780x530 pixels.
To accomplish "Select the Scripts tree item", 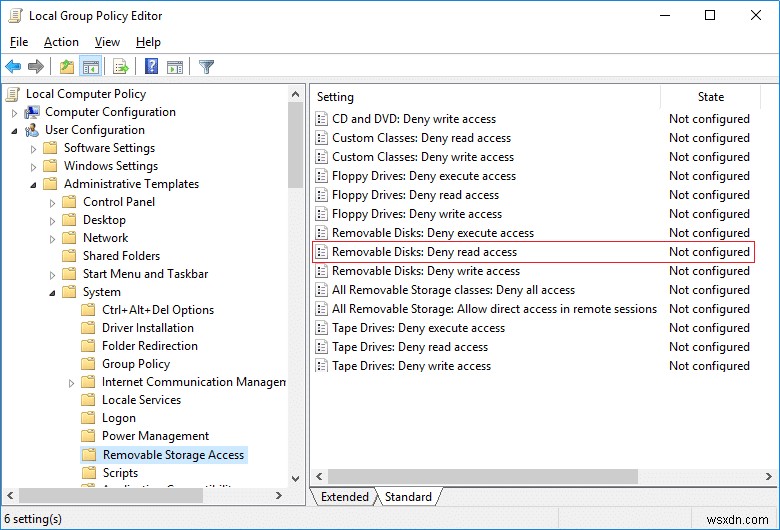I will click(120, 472).
